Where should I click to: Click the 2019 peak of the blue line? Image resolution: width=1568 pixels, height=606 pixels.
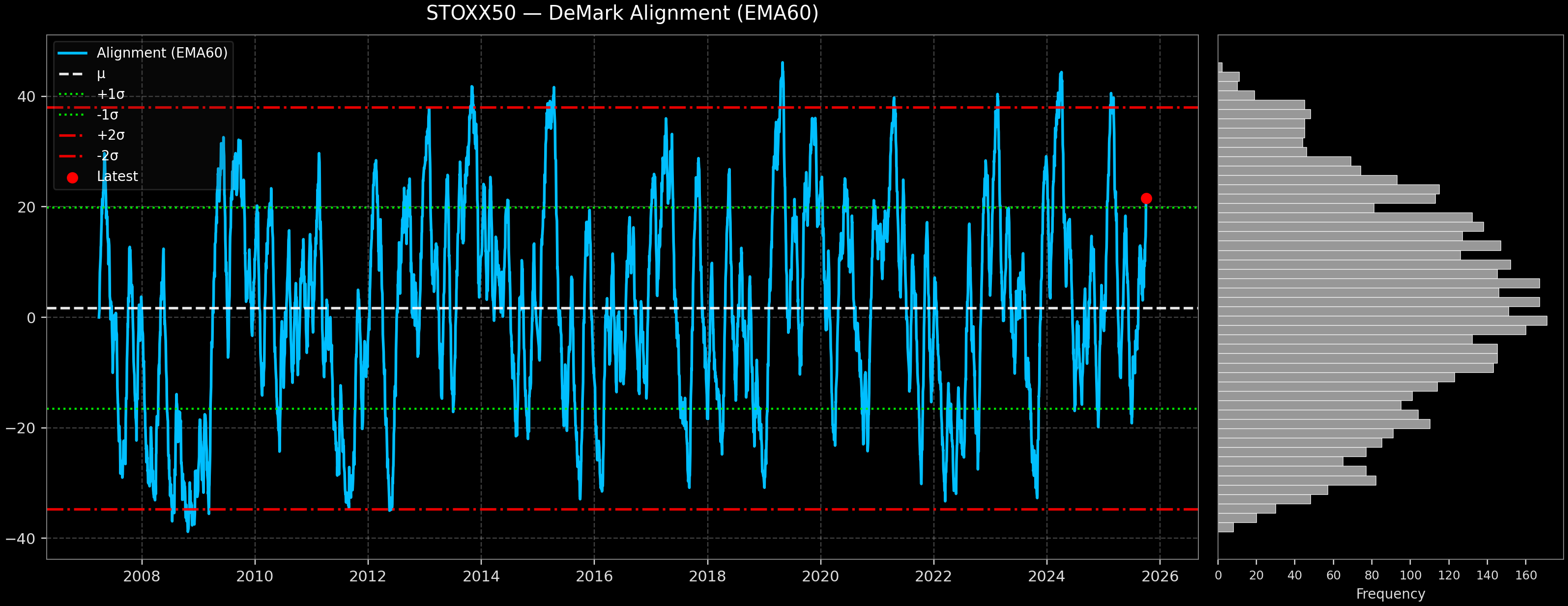tap(782, 63)
